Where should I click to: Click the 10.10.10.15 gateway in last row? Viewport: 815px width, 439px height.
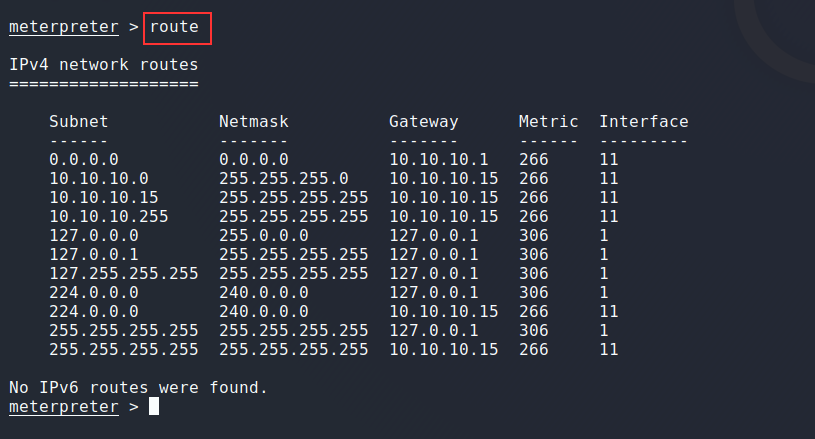(x=443, y=349)
